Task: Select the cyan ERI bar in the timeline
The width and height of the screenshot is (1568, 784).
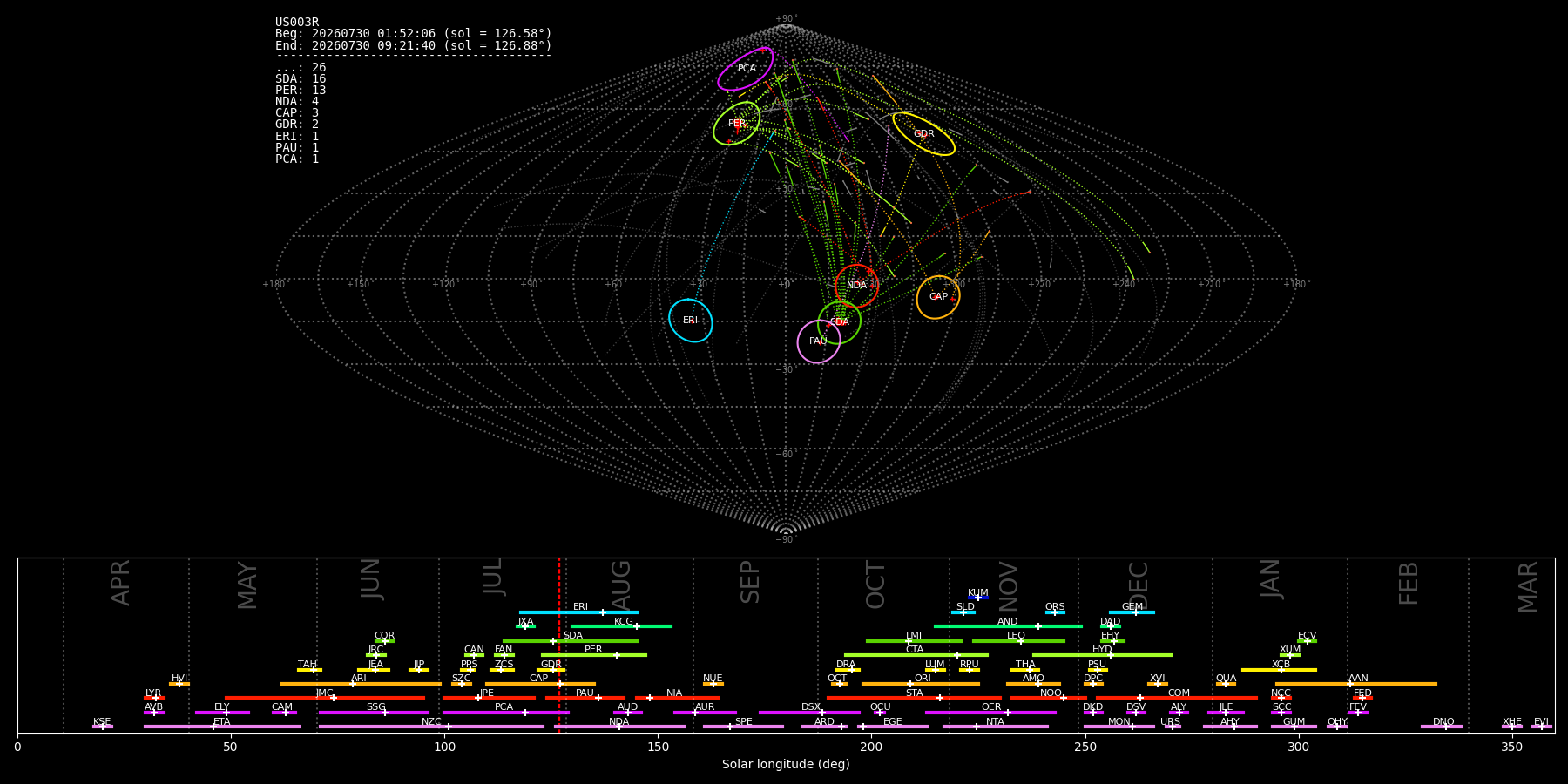Action: click(578, 612)
